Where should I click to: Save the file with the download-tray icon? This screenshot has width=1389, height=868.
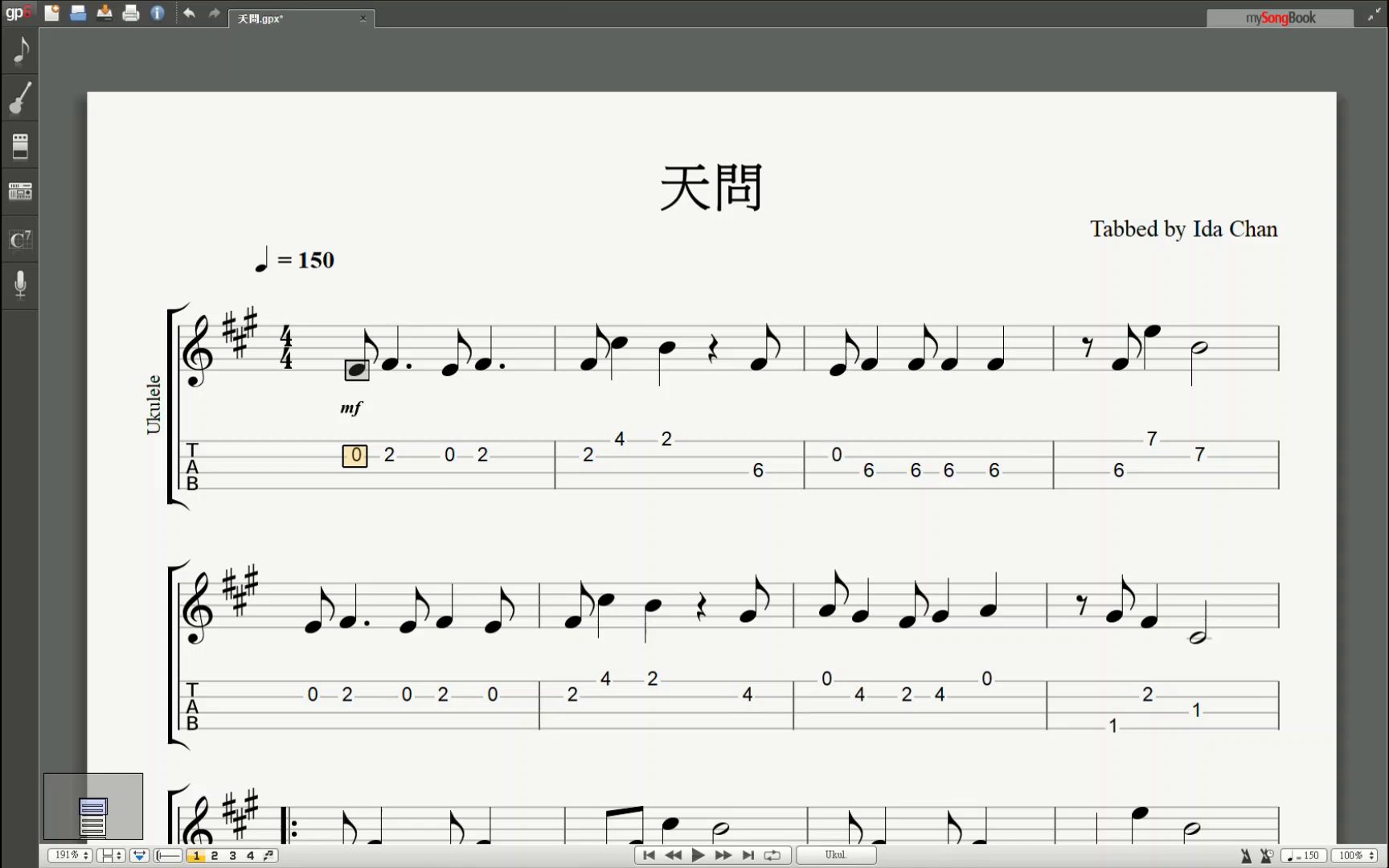pos(104,13)
